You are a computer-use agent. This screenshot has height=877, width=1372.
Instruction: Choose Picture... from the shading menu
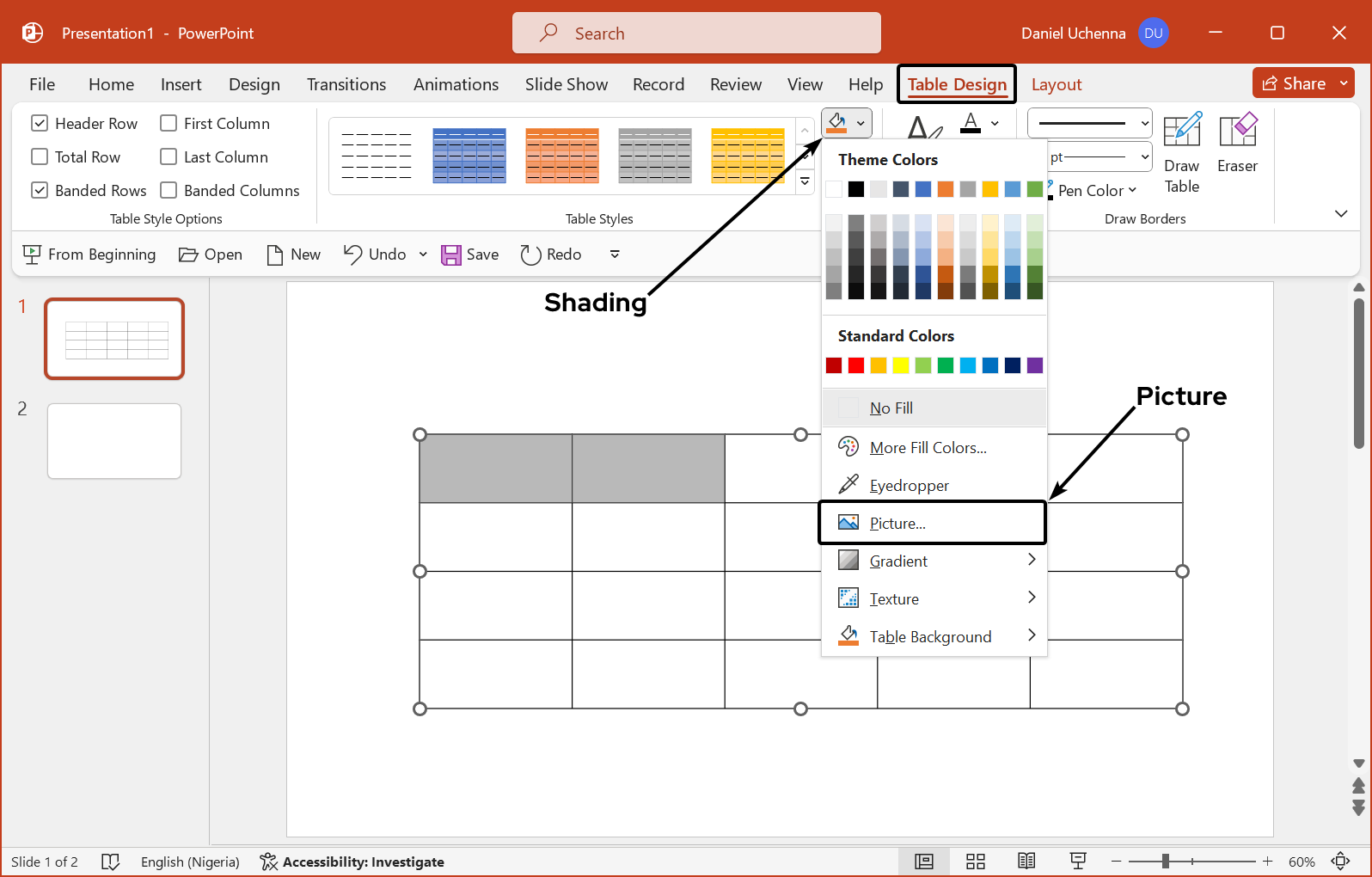[x=897, y=524]
